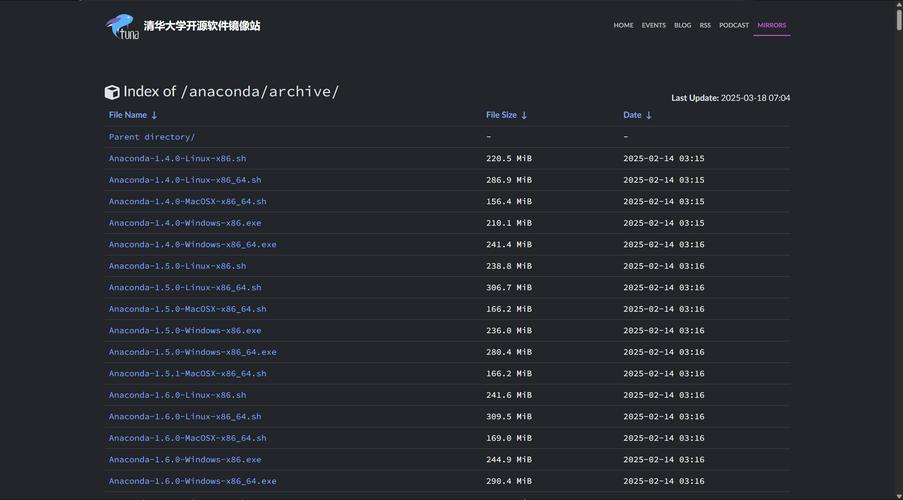Download Anaconda-1.6.0-Linux-x86_64.sh
The image size is (903, 500).
click(185, 416)
